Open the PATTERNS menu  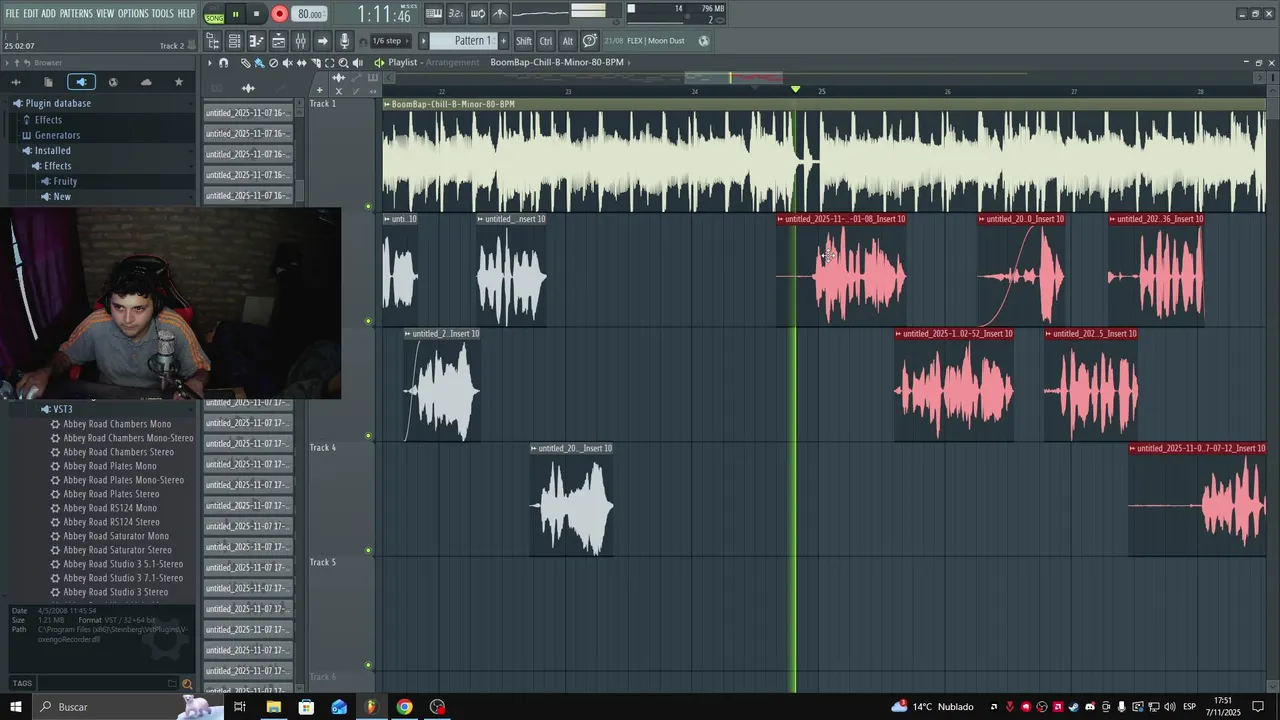point(76,13)
